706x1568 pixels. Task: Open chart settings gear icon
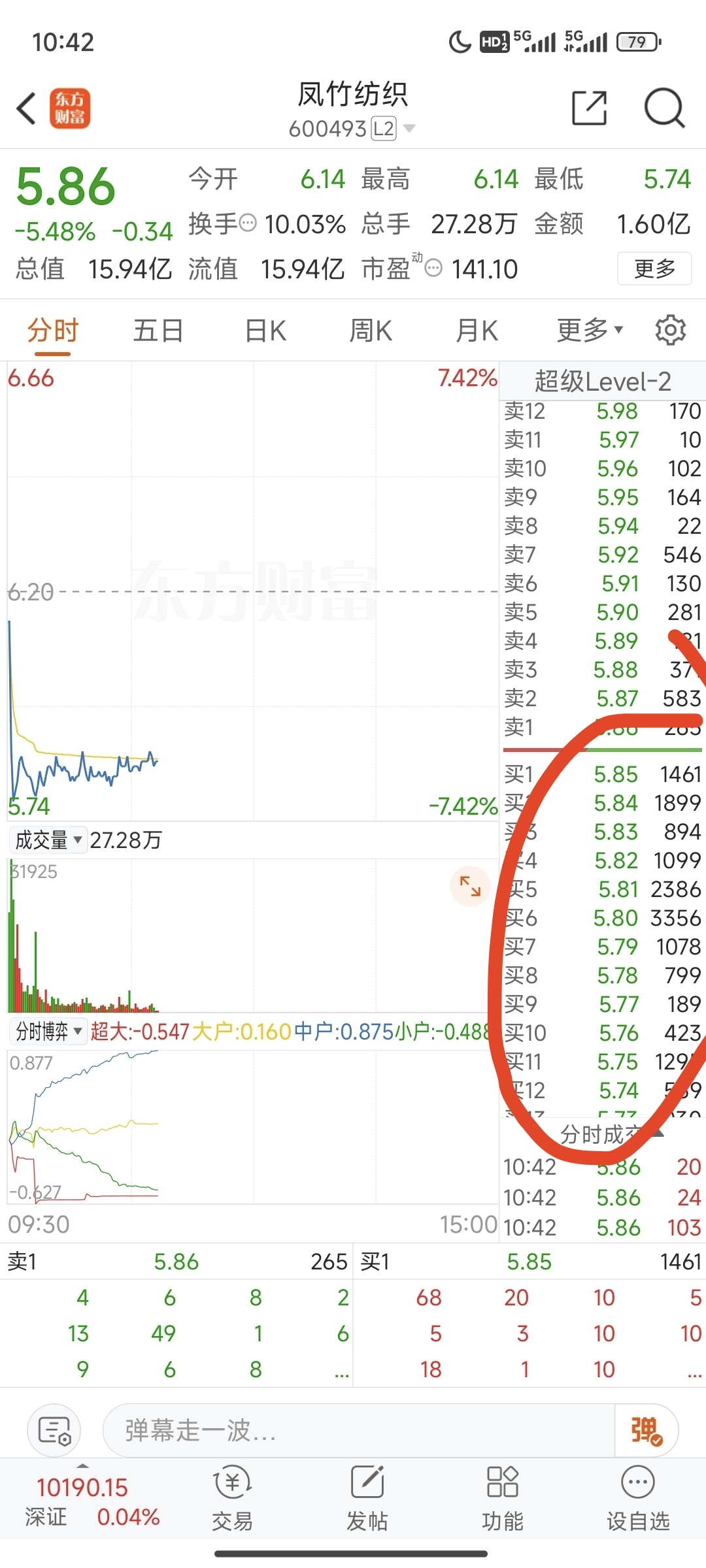(x=670, y=330)
